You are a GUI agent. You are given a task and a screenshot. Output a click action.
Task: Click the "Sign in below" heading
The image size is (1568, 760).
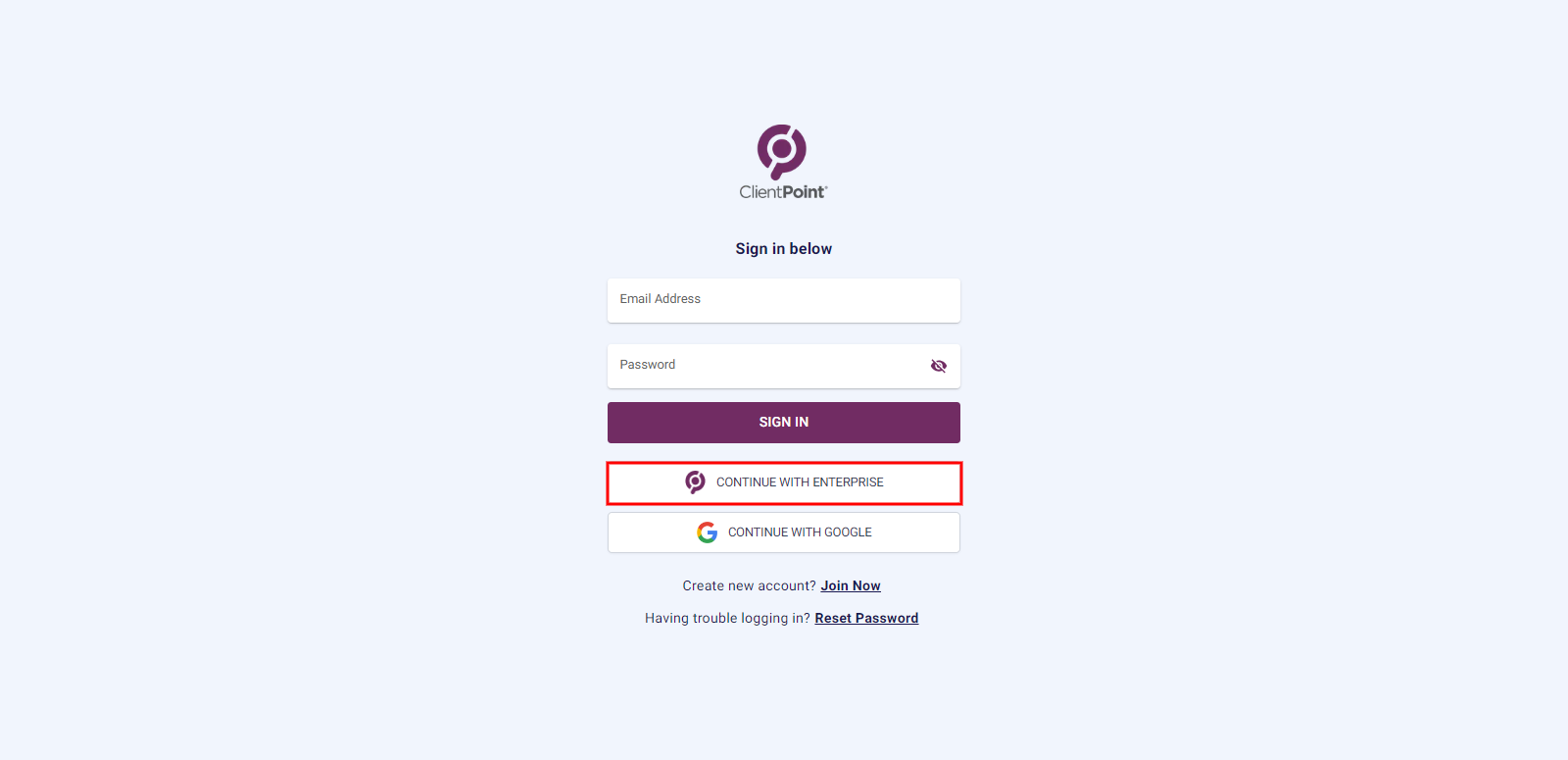(x=784, y=249)
